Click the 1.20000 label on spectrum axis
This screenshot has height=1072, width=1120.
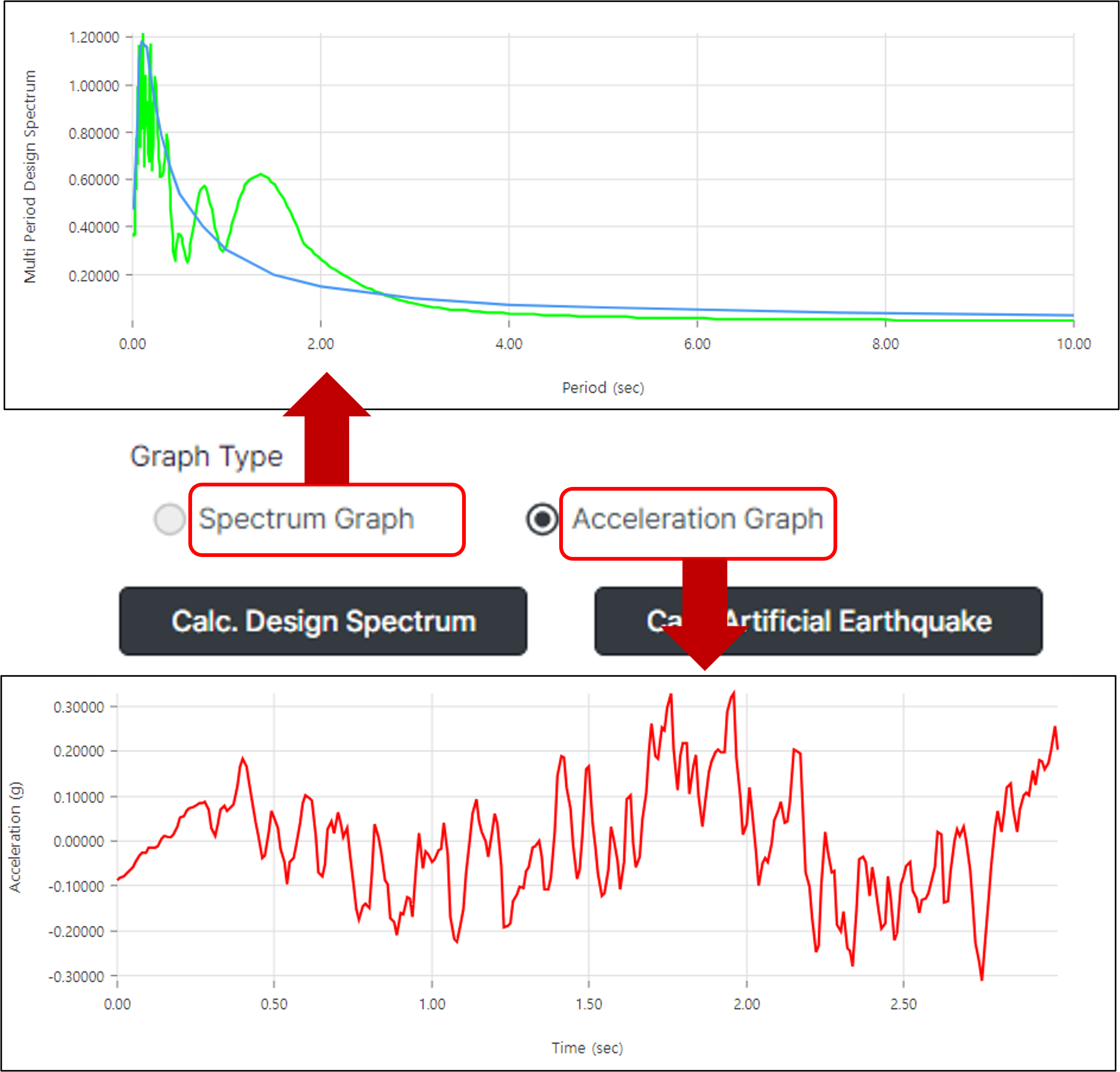pyautogui.click(x=94, y=38)
